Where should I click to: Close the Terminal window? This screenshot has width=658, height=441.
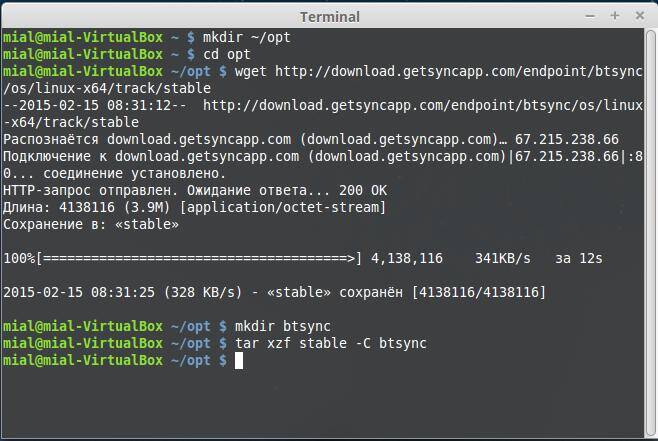(638, 15)
